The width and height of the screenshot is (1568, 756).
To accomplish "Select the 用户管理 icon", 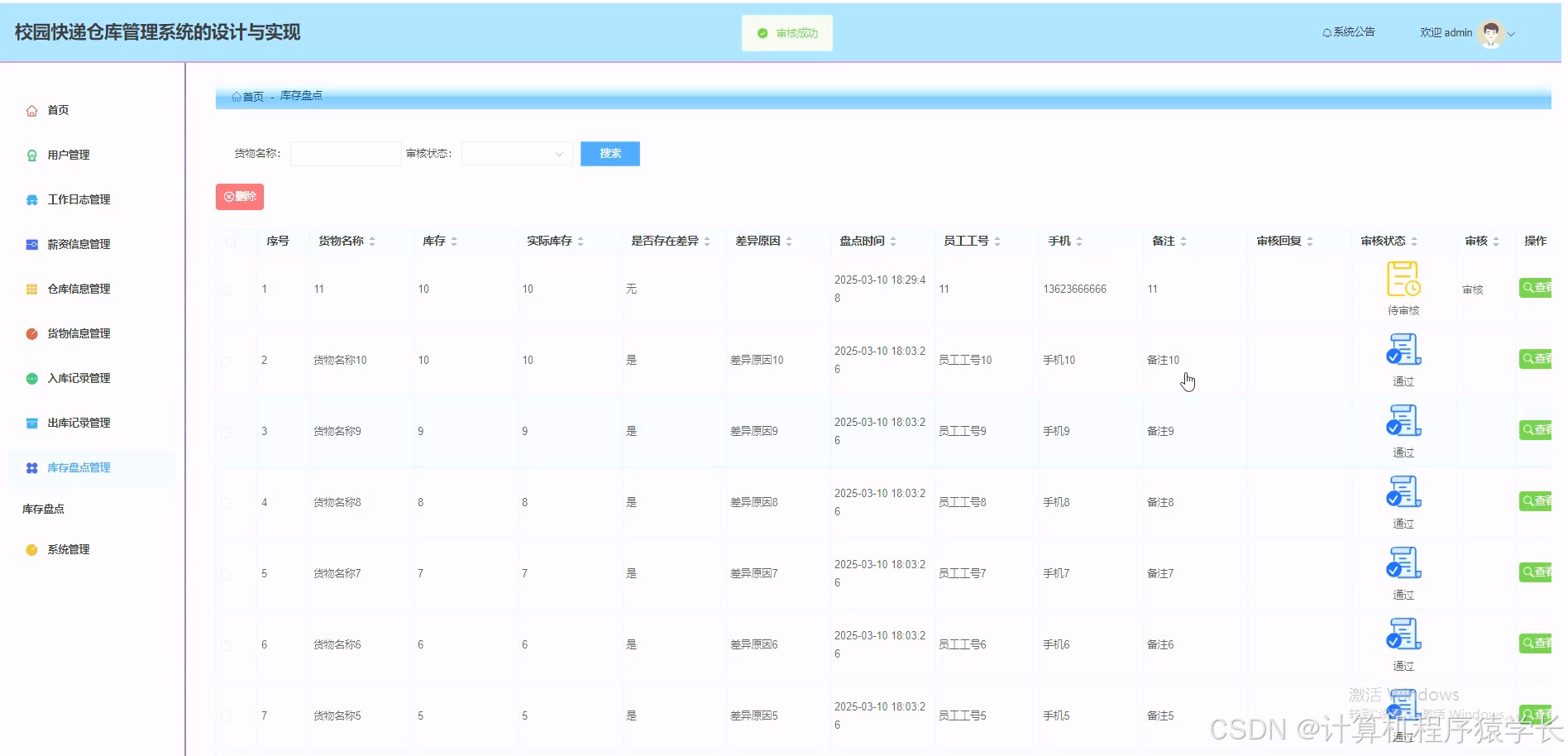I will point(31,155).
